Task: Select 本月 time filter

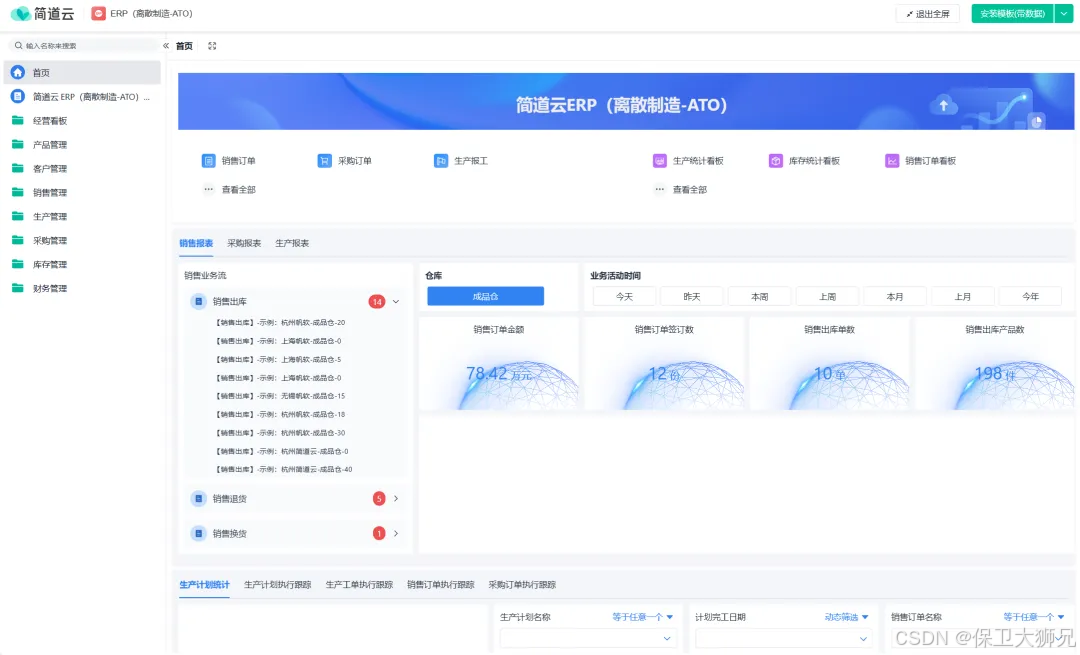Action: [x=895, y=296]
